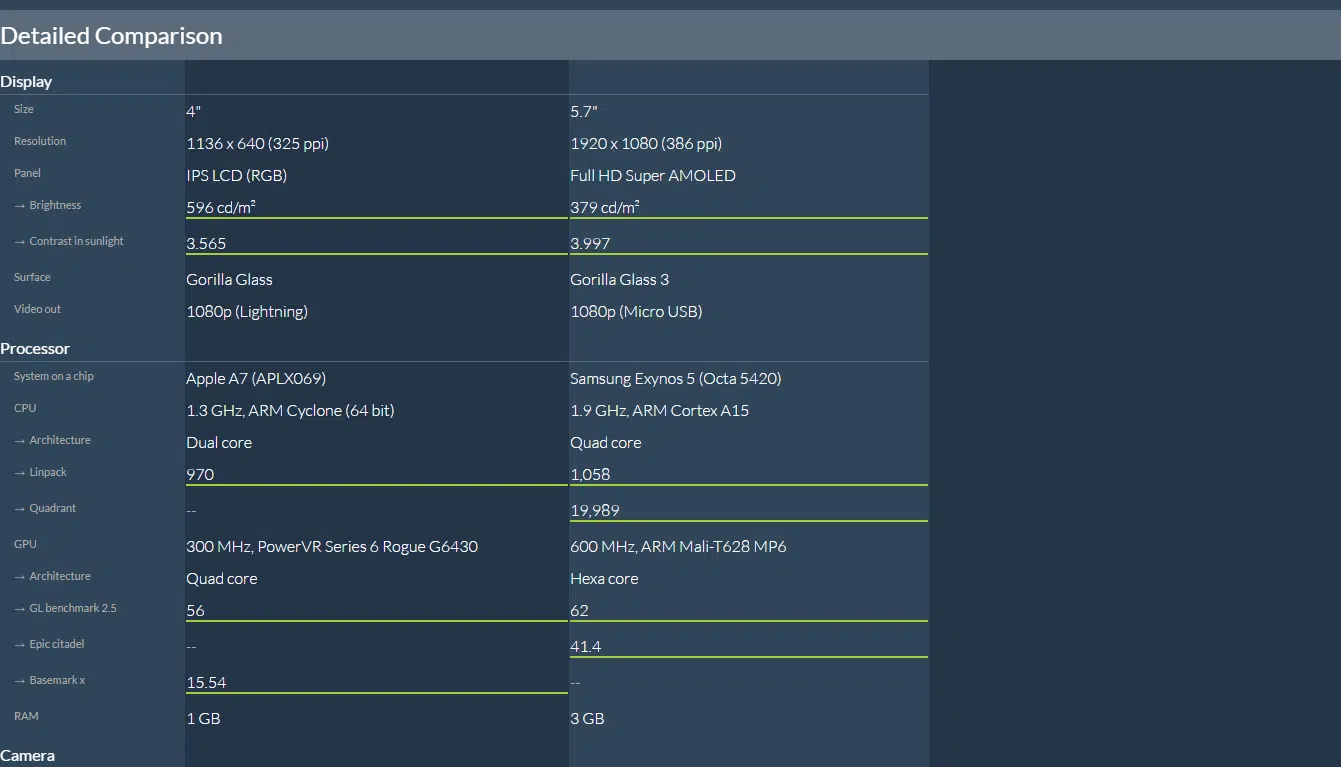
Task: Click the "Surface" row label
Action: click(32, 277)
